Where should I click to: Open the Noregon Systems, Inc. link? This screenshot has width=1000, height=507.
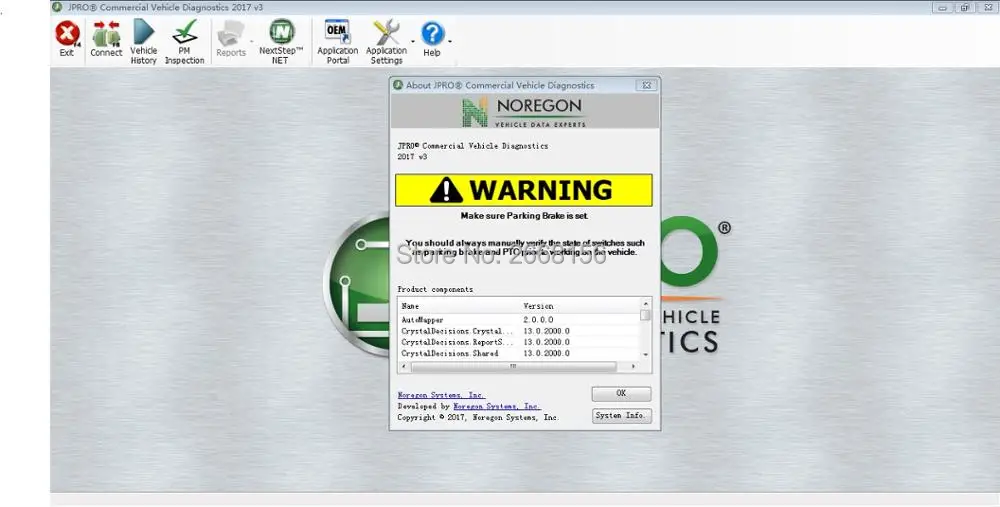click(441, 395)
